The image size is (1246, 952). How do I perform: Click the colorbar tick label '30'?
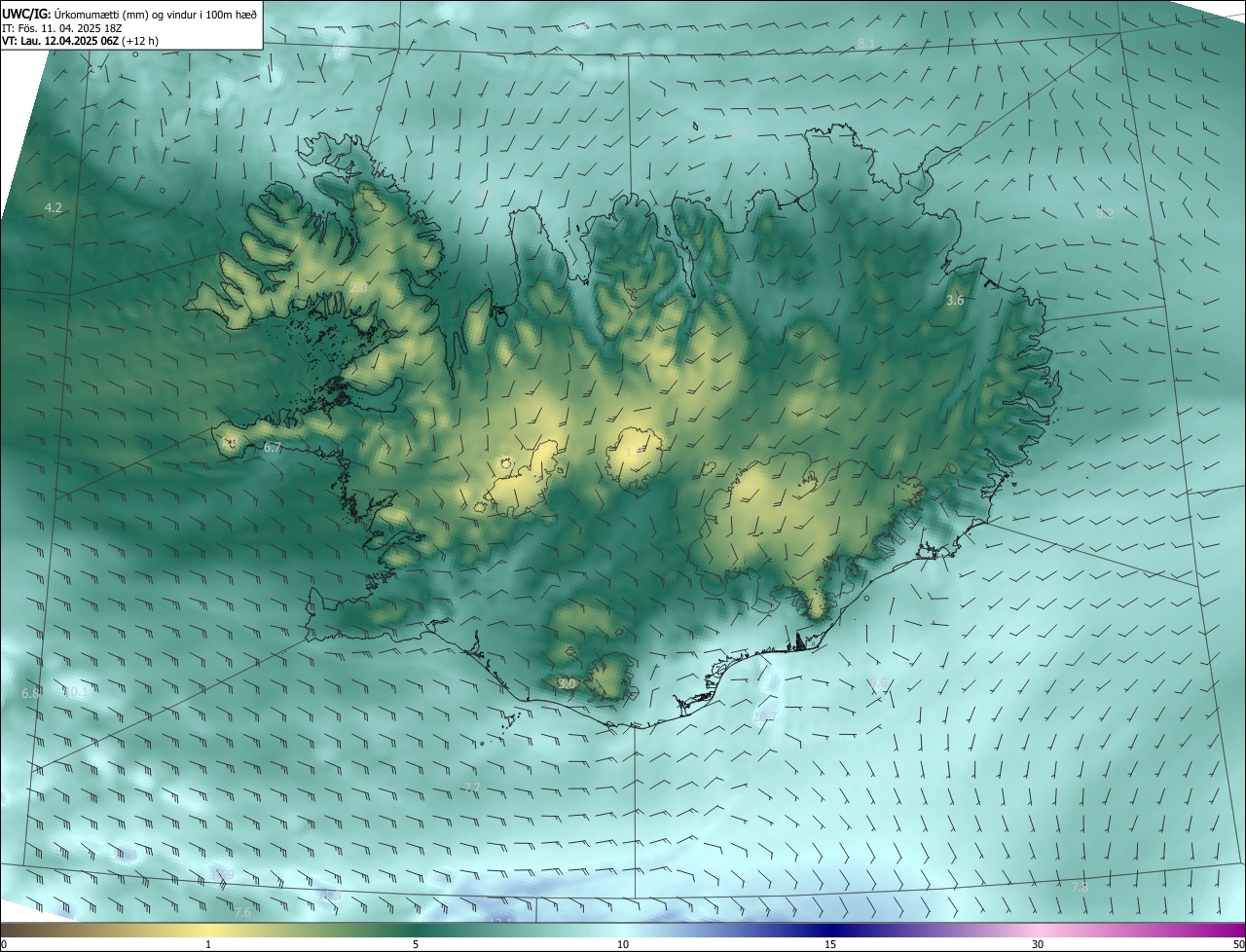coord(1038,944)
